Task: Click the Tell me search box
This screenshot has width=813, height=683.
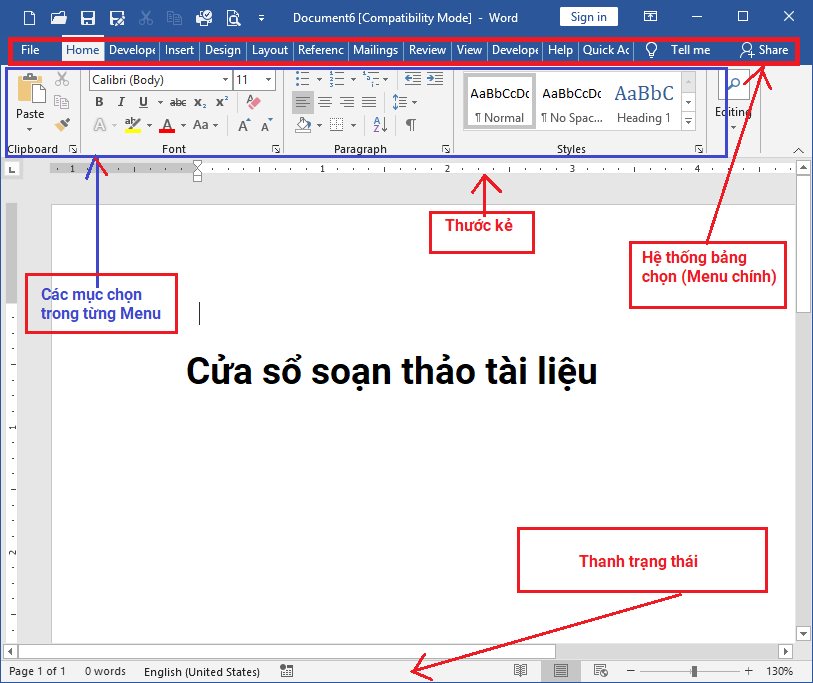Action: [678, 50]
